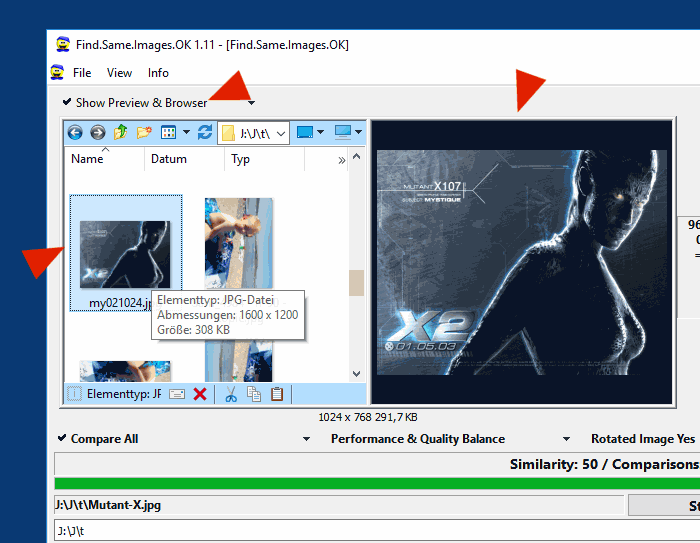Change Rotated Image Yes option
Viewport: 700px width, 543px height.
pos(643,439)
